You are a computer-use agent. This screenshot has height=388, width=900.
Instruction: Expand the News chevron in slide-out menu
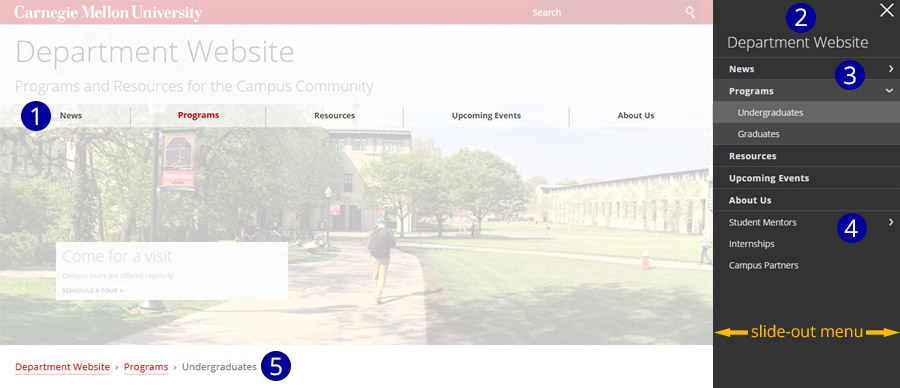tap(890, 69)
